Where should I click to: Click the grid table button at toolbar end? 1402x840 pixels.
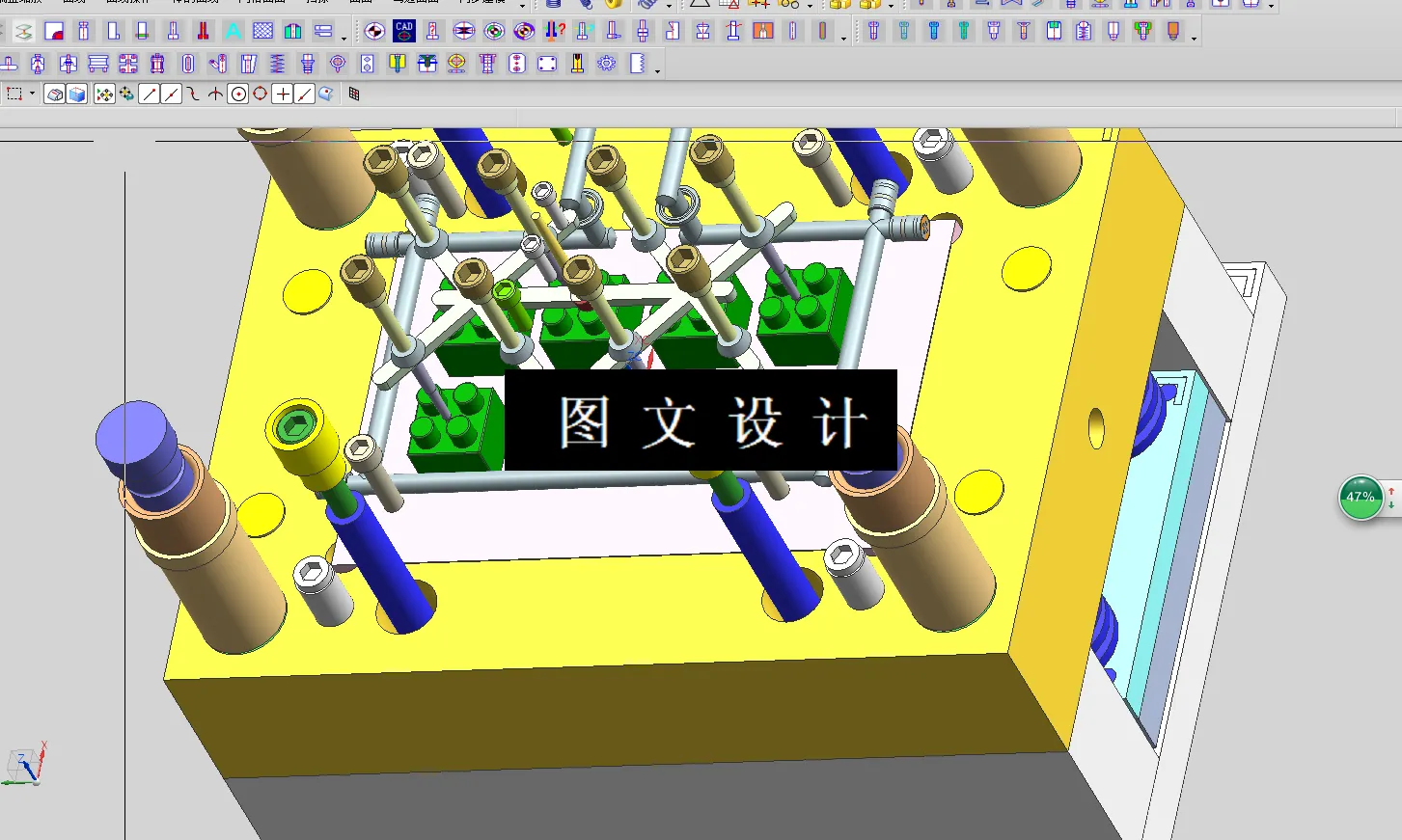tap(355, 94)
